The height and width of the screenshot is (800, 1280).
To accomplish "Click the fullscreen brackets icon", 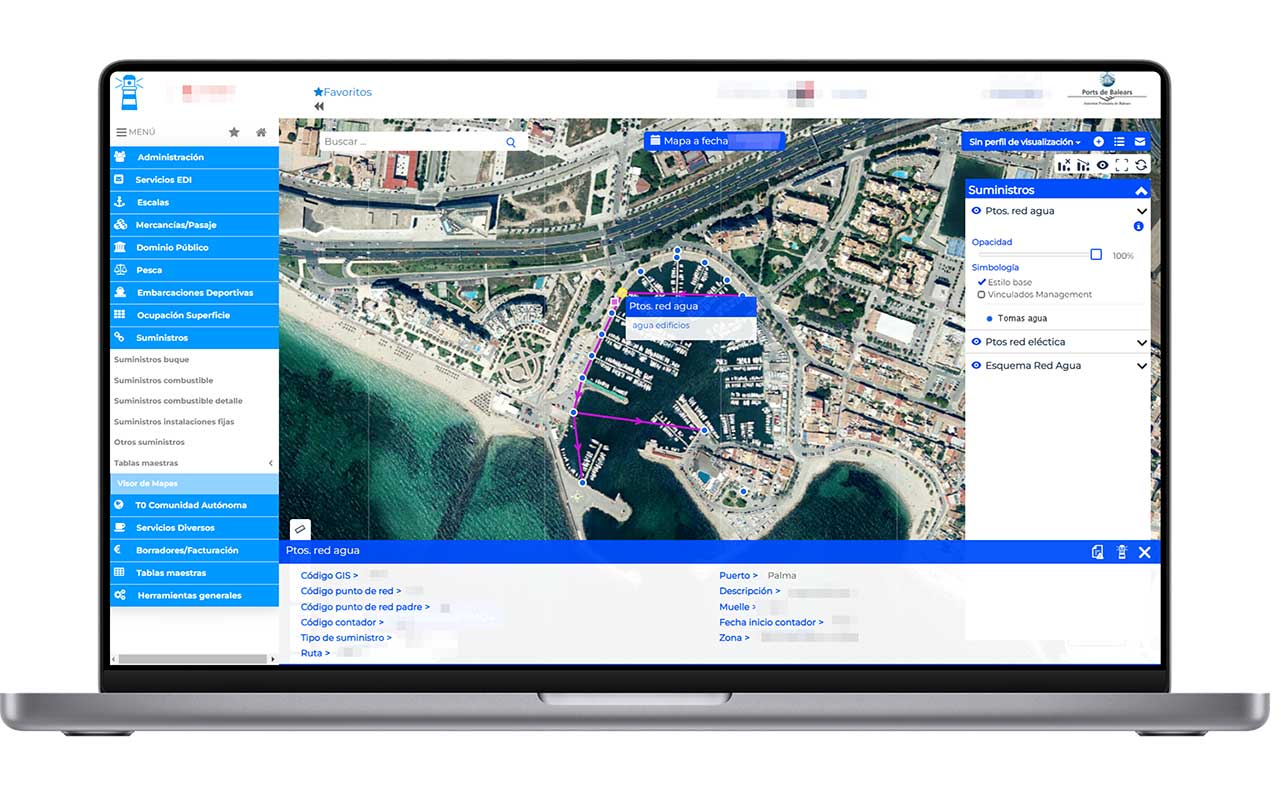I will click(x=1121, y=165).
